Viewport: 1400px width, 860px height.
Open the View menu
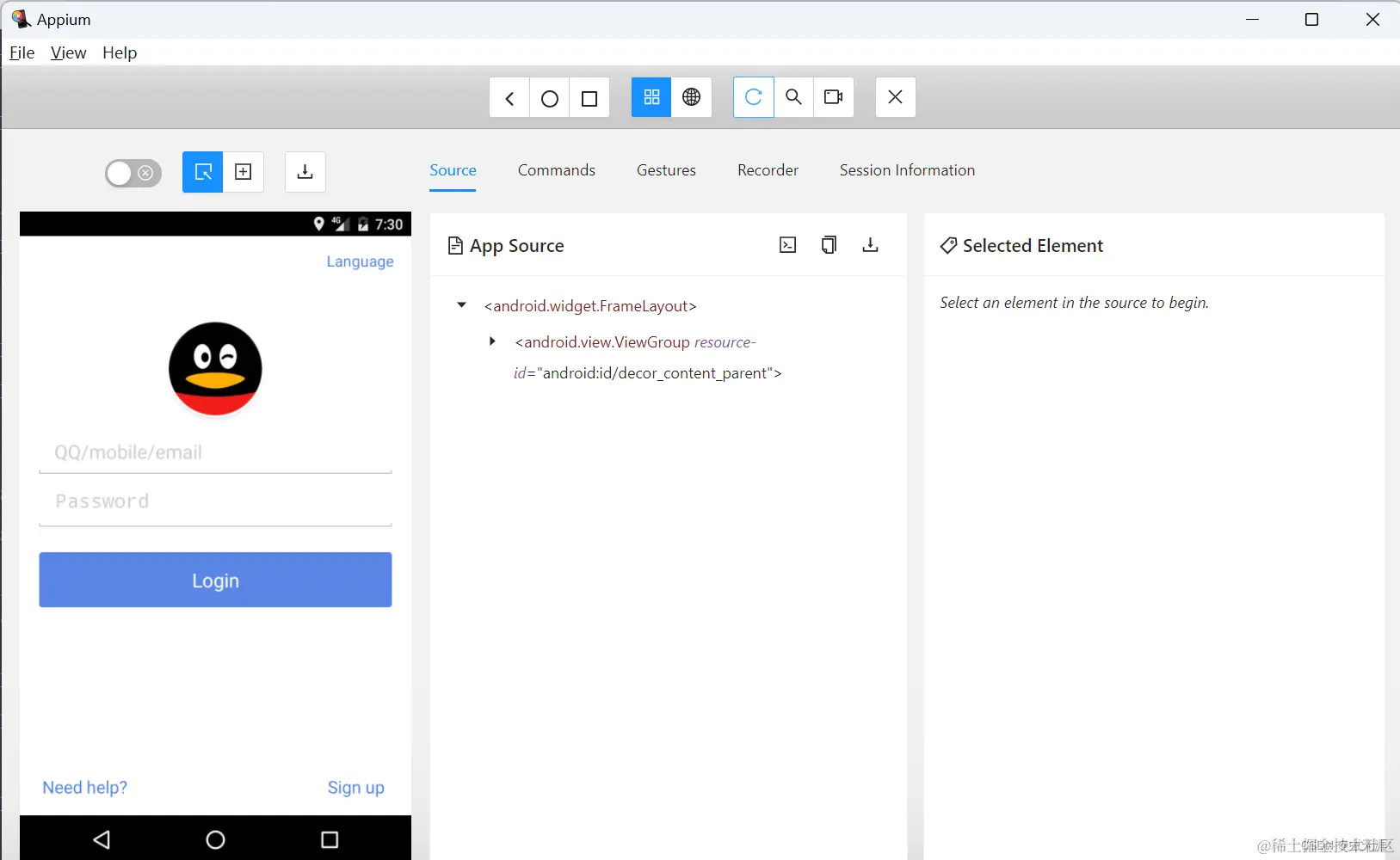click(x=68, y=52)
